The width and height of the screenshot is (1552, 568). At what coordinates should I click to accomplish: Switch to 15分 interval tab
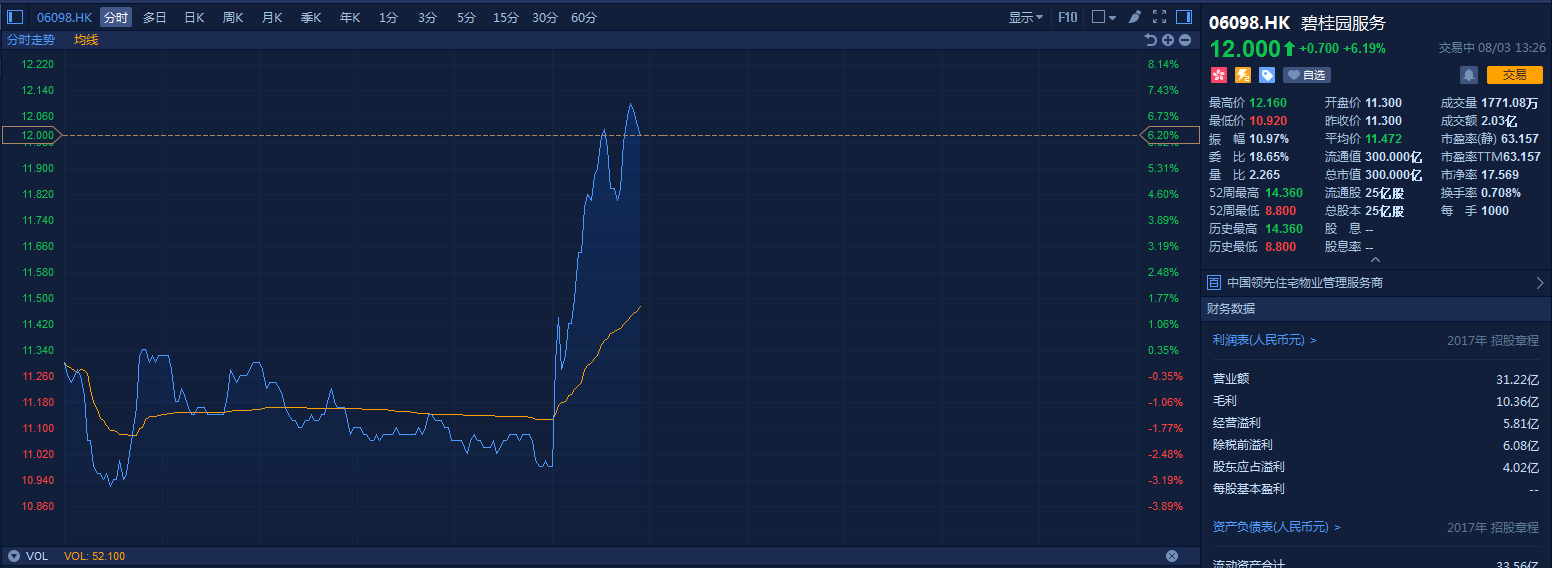click(506, 17)
